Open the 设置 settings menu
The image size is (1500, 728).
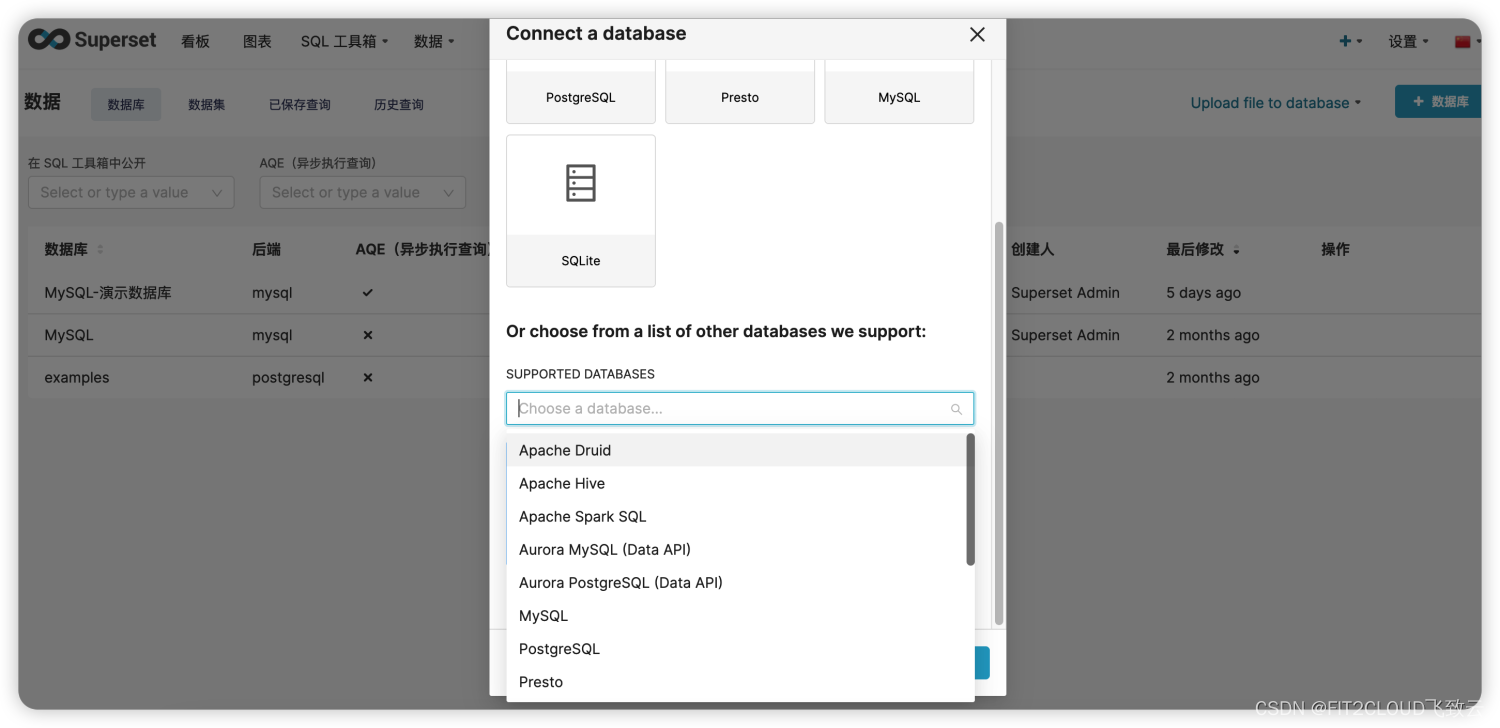(x=1408, y=41)
